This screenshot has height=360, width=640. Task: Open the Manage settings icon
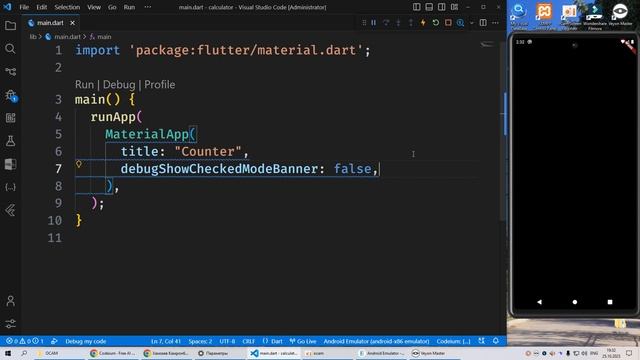coord(10,324)
